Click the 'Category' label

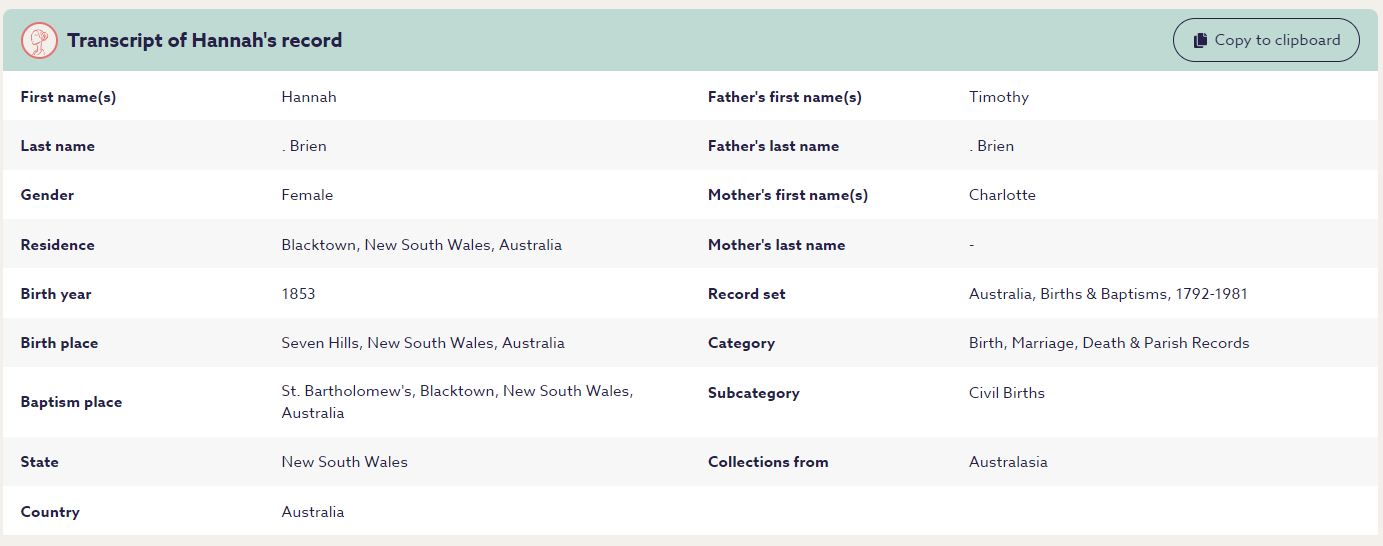[x=741, y=343]
